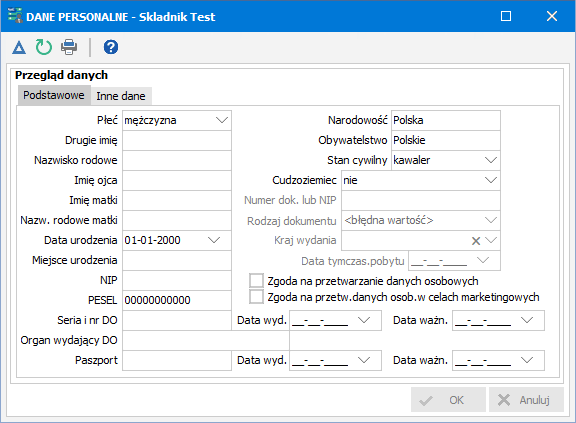Open Data tymczas.pobytu date dropdown
The width and height of the screenshot is (576, 423).
click(x=483, y=260)
